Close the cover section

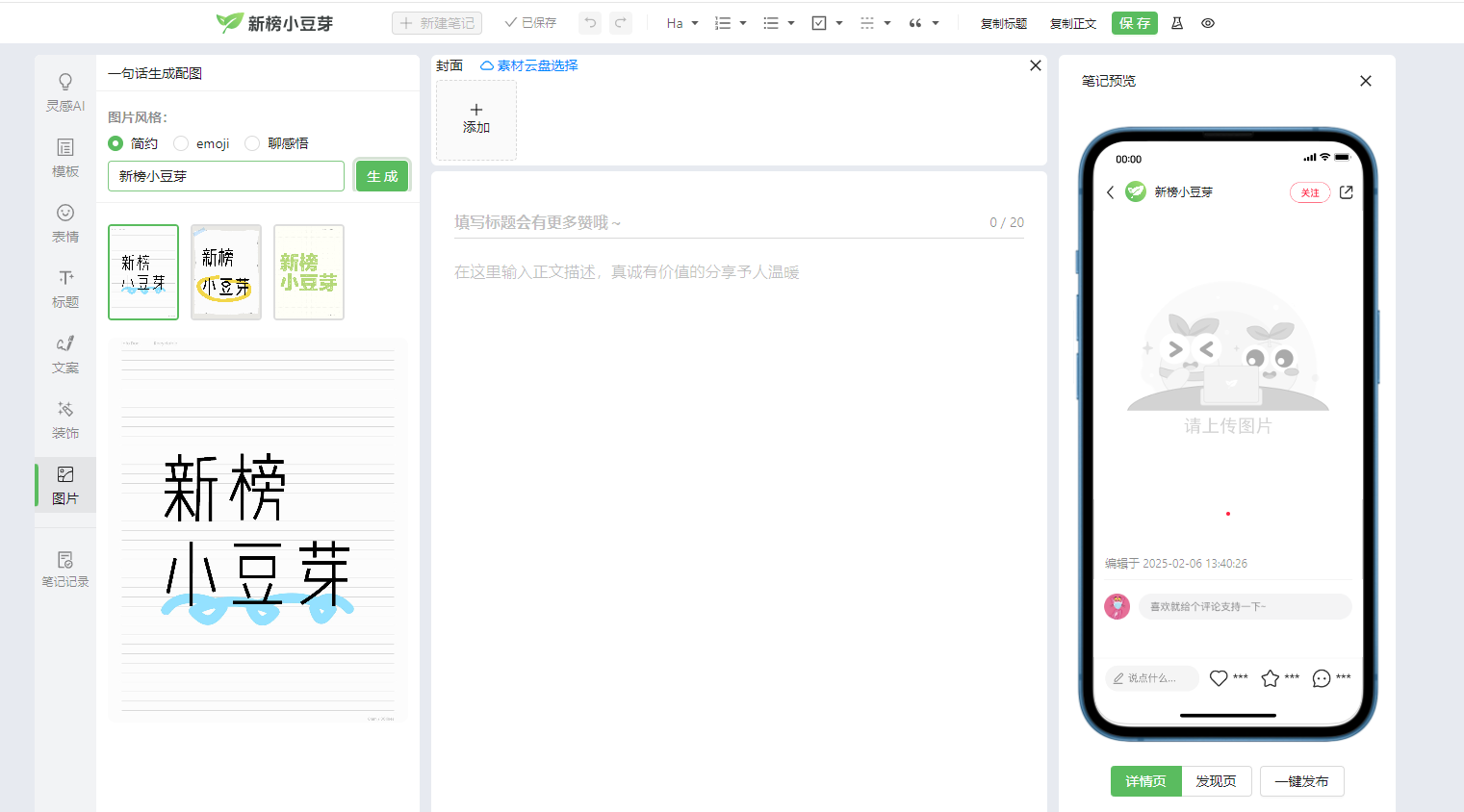tap(1036, 65)
